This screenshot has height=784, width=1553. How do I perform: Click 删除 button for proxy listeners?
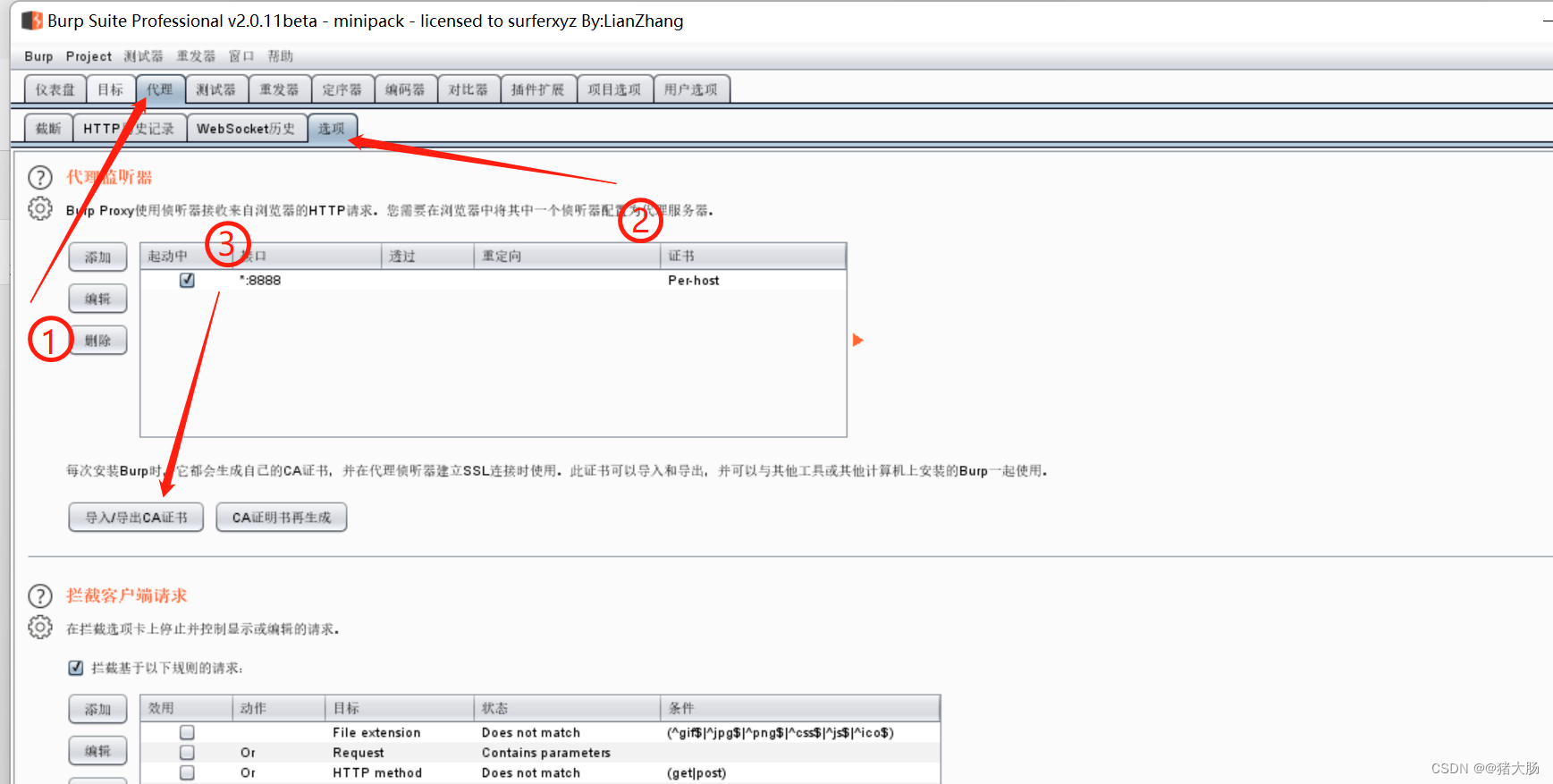[97, 341]
